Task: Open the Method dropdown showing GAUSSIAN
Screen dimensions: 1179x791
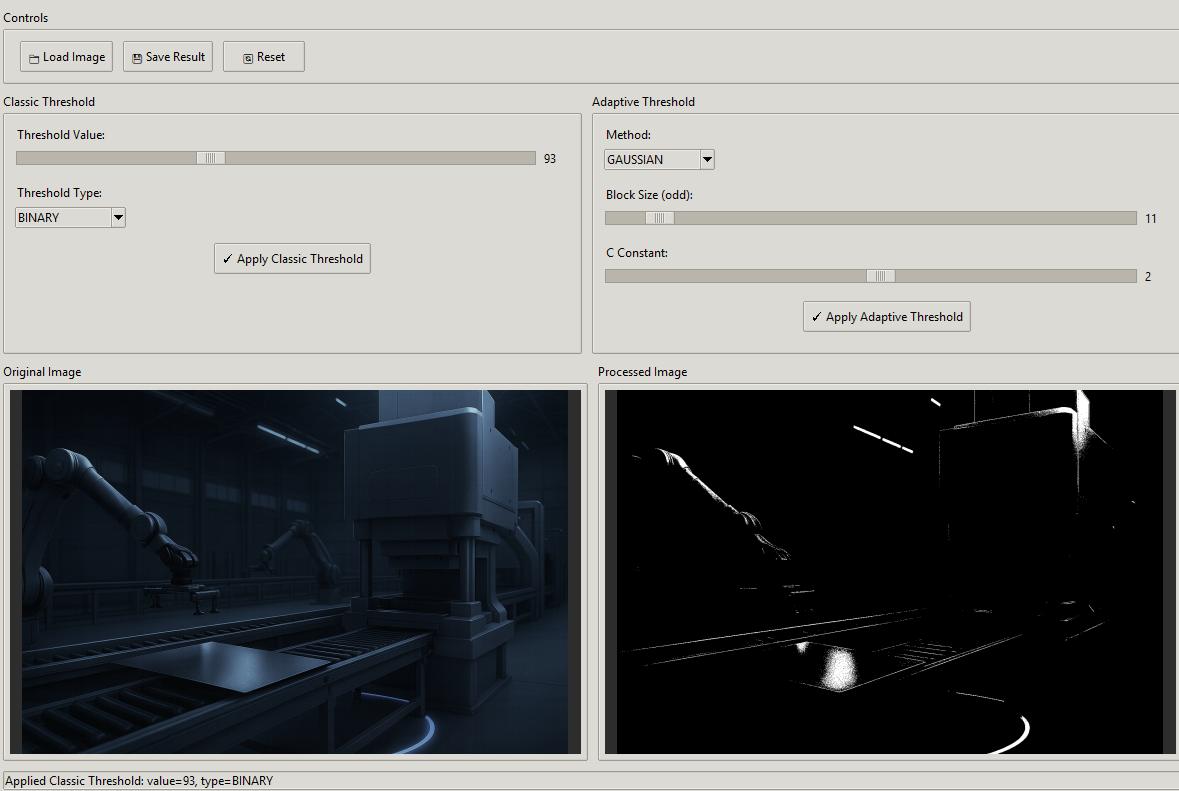Action: [658, 159]
